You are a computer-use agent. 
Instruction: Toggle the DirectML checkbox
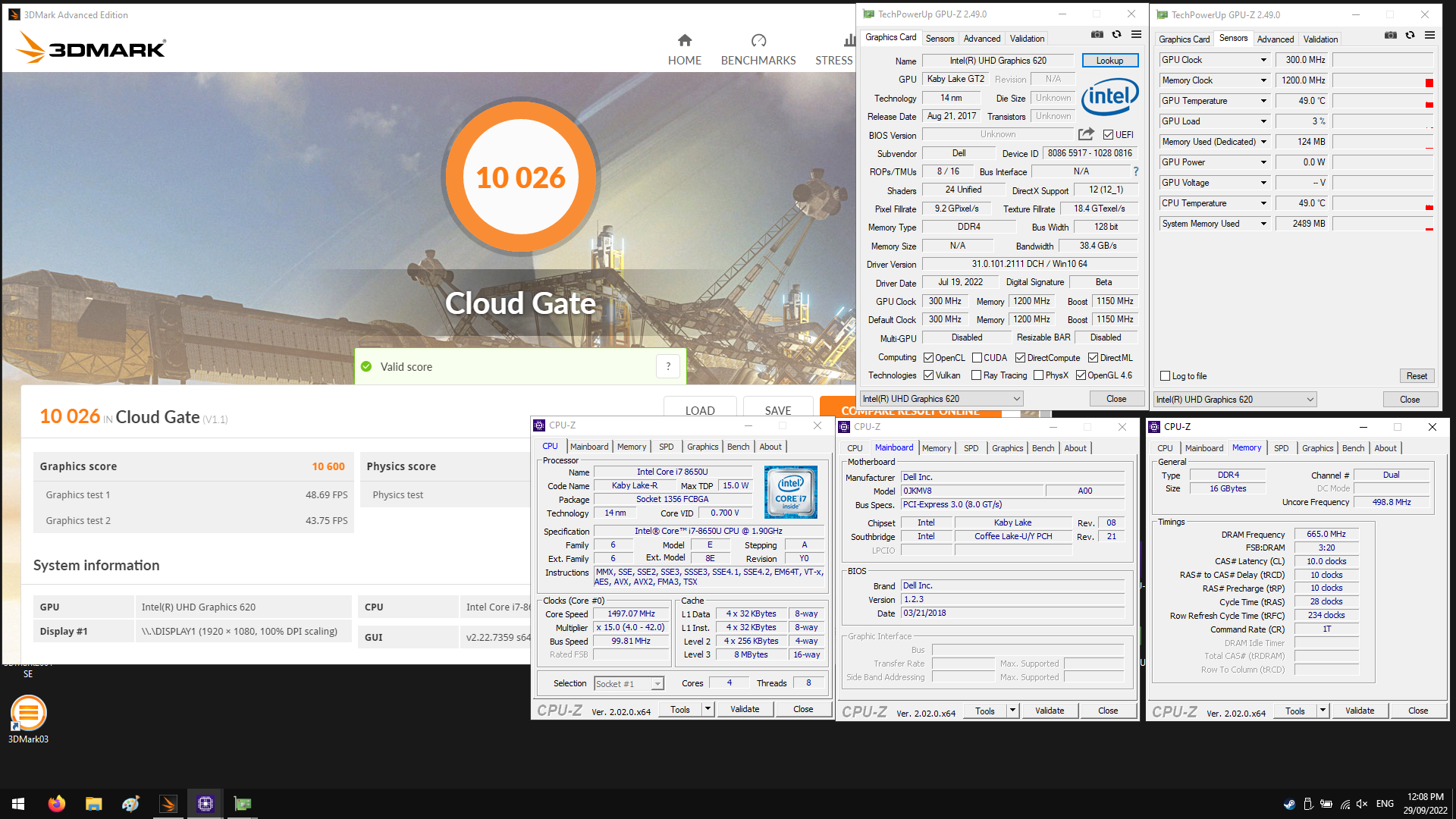coord(1093,358)
